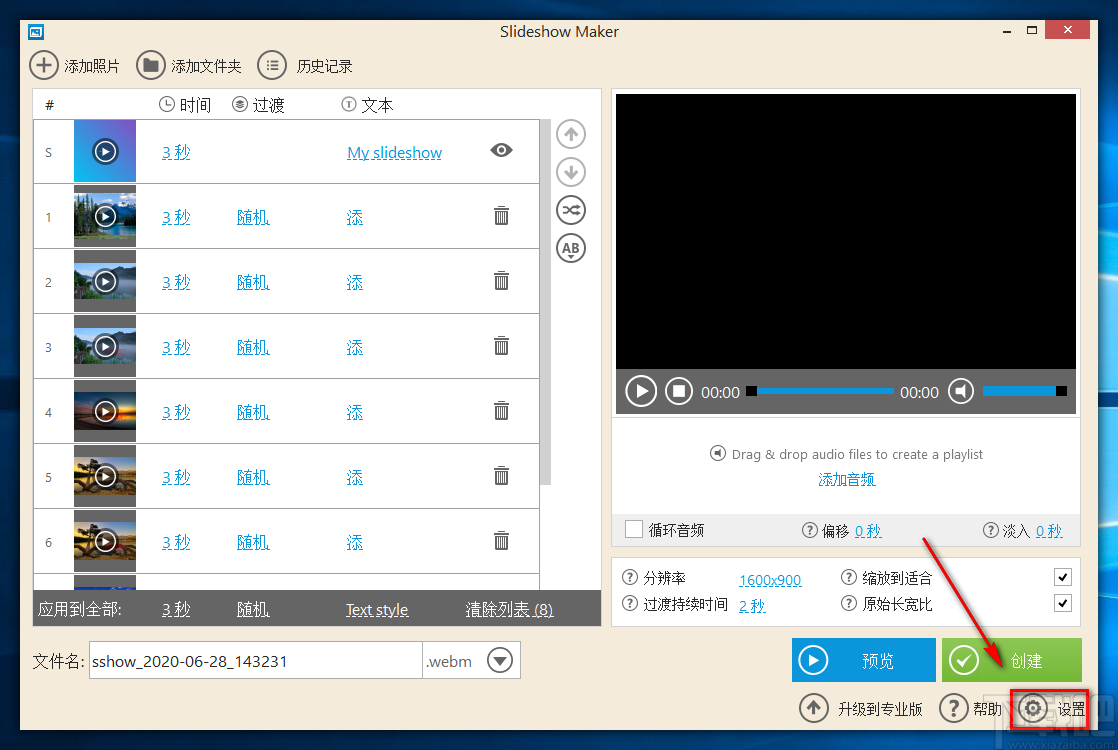Click the text column header
The width and height of the screenshot is (1118, 750).
367,105
